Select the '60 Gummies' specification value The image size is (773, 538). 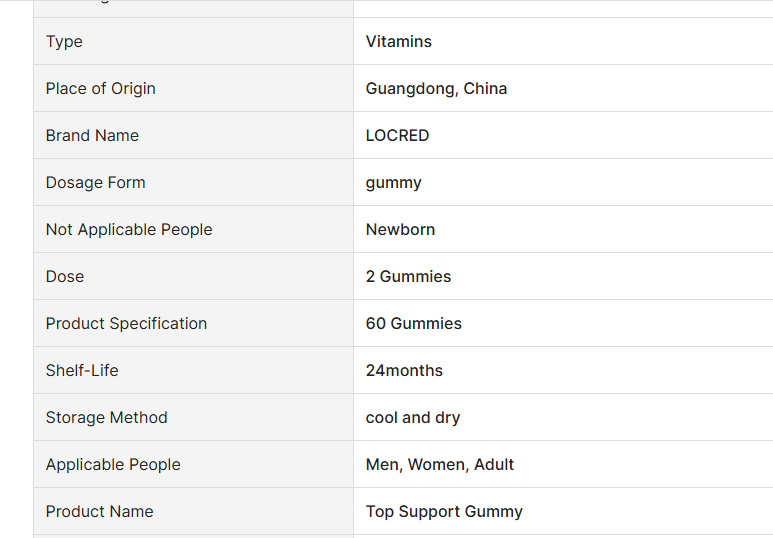(x=413, y=324)
